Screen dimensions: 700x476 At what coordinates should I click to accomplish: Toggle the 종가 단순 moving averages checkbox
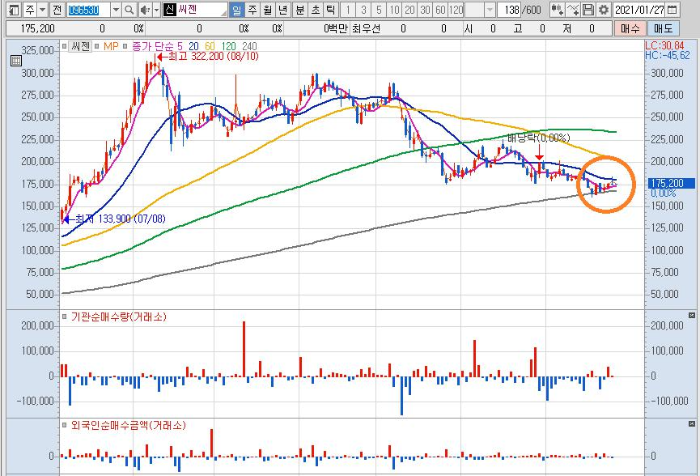[x=125, y=46]
